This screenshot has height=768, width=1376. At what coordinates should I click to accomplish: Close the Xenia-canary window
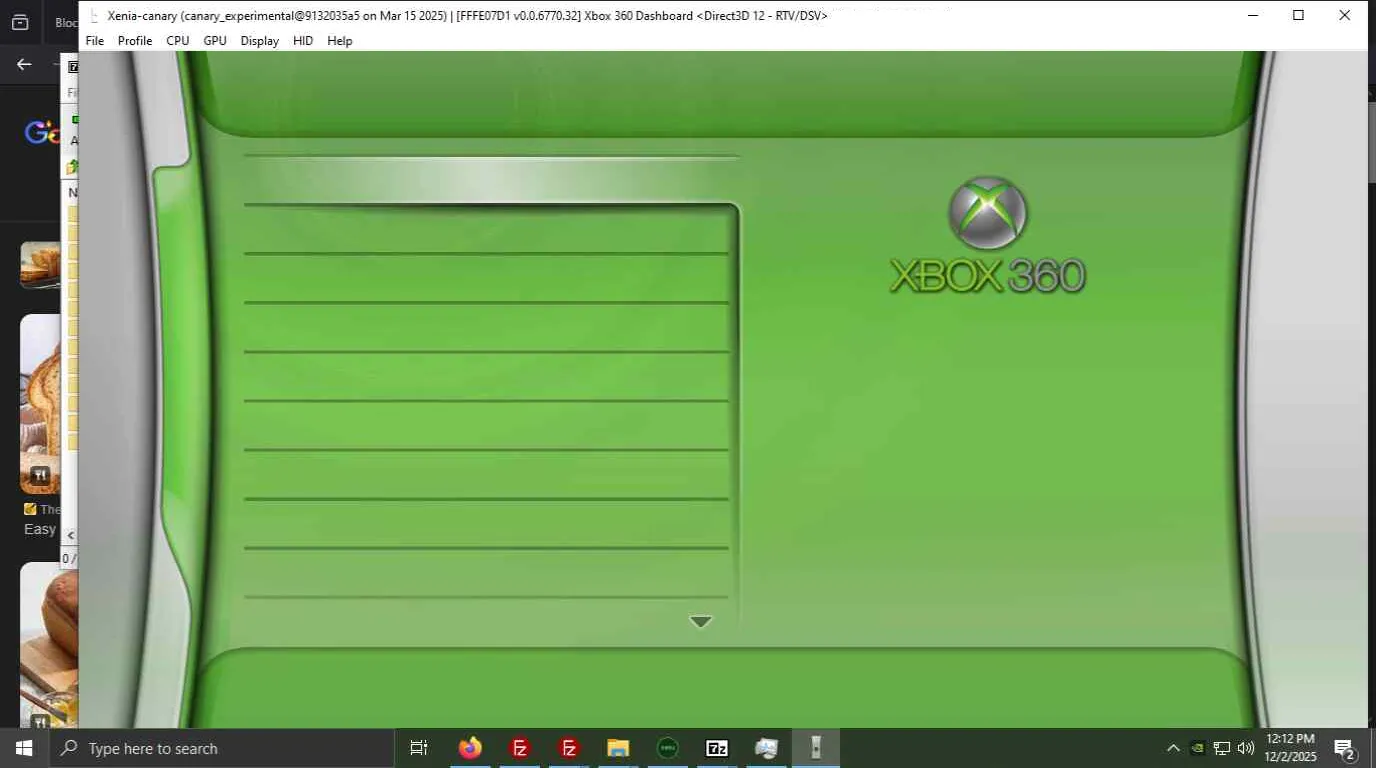click(x=1344, y=15)
